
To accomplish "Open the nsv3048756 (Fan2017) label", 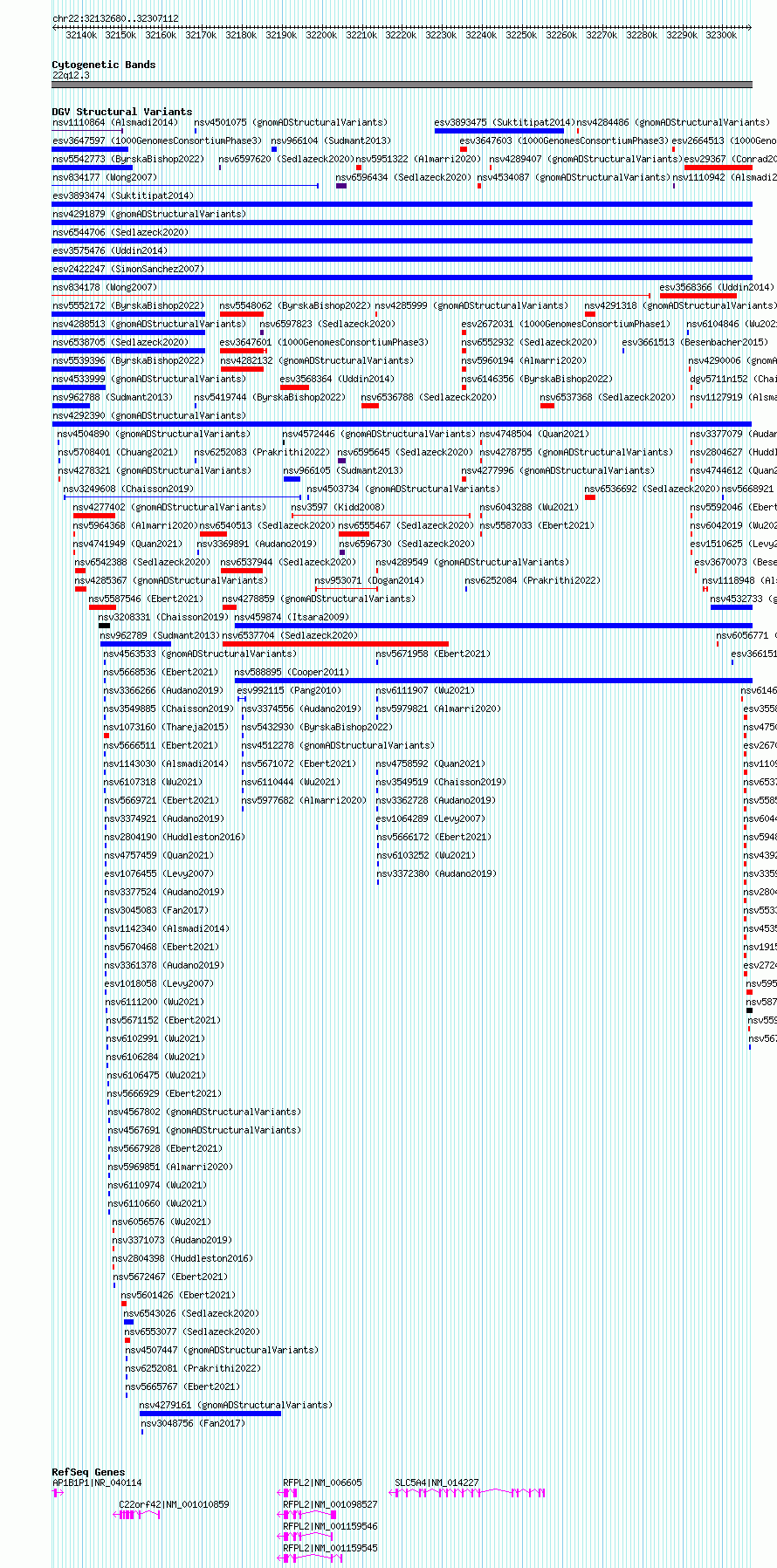I will pos(193,1424).
